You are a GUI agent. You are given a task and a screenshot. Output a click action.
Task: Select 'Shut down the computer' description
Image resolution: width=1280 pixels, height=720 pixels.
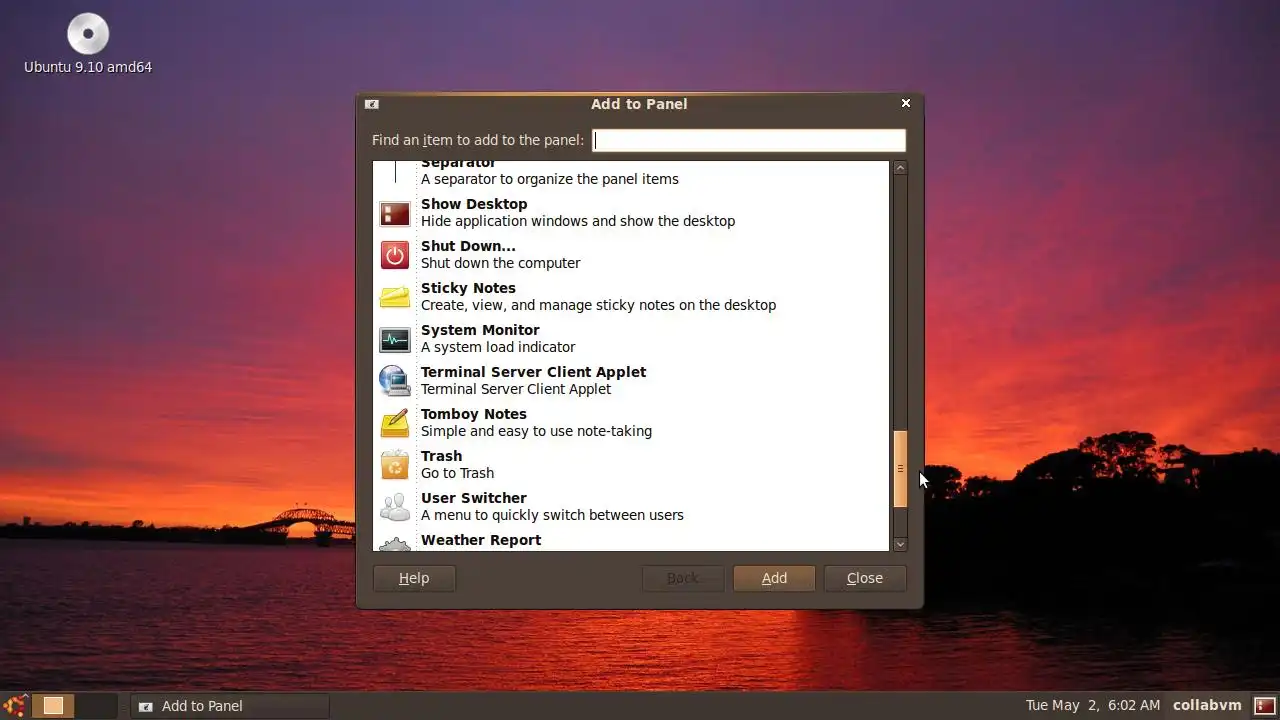pos(500,263)
